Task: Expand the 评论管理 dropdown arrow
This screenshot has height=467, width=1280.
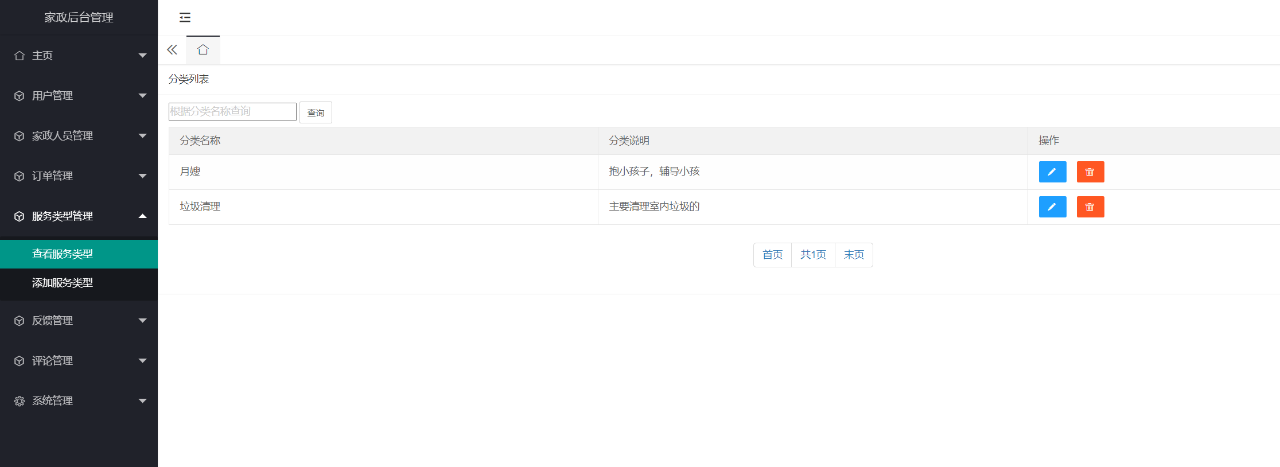Action: (143, 361)
